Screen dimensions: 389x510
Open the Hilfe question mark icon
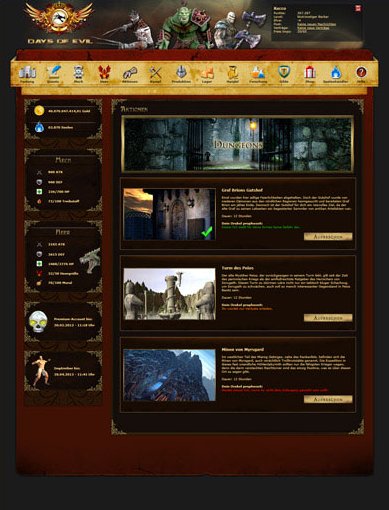tap(361, 72)
